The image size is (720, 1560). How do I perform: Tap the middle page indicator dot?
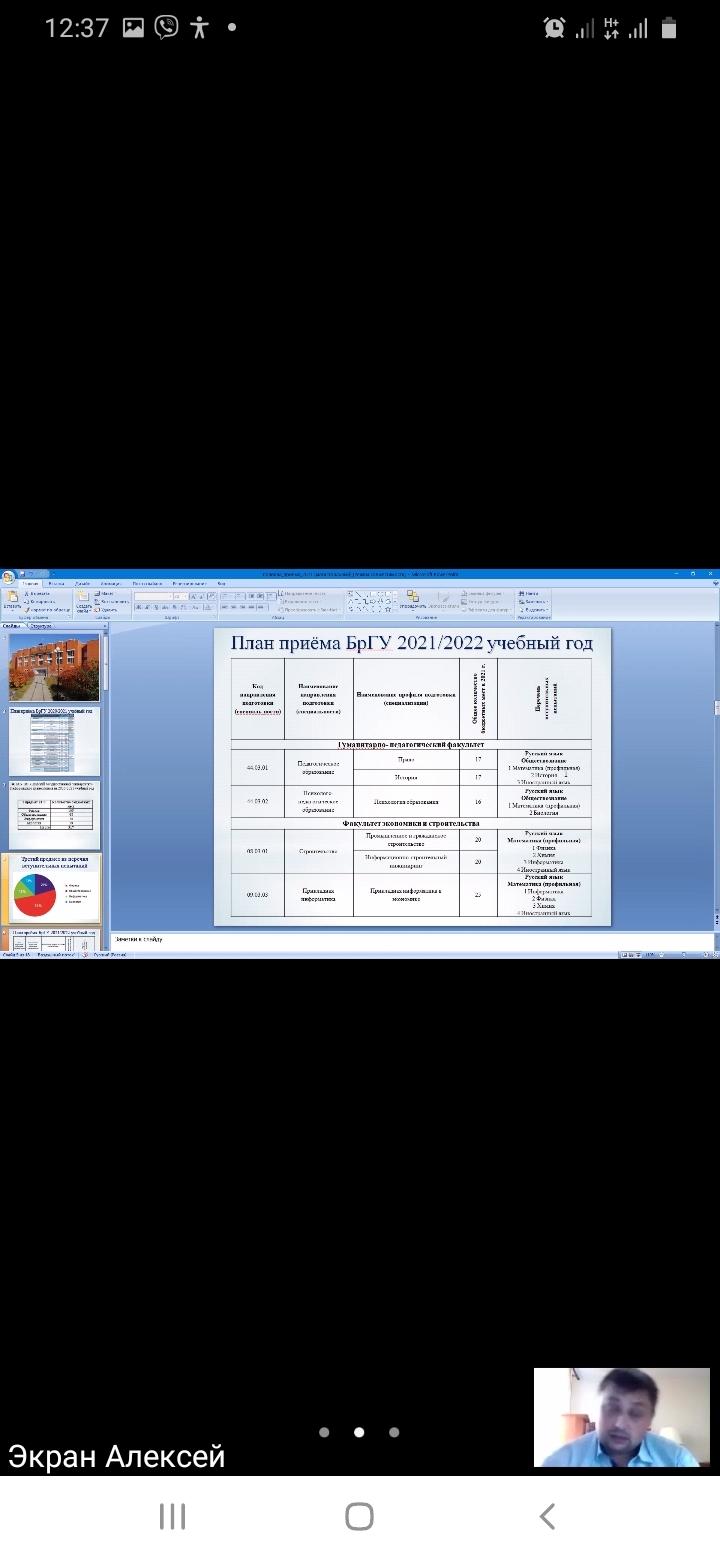pyautogui.click(x=359, y=1432)
